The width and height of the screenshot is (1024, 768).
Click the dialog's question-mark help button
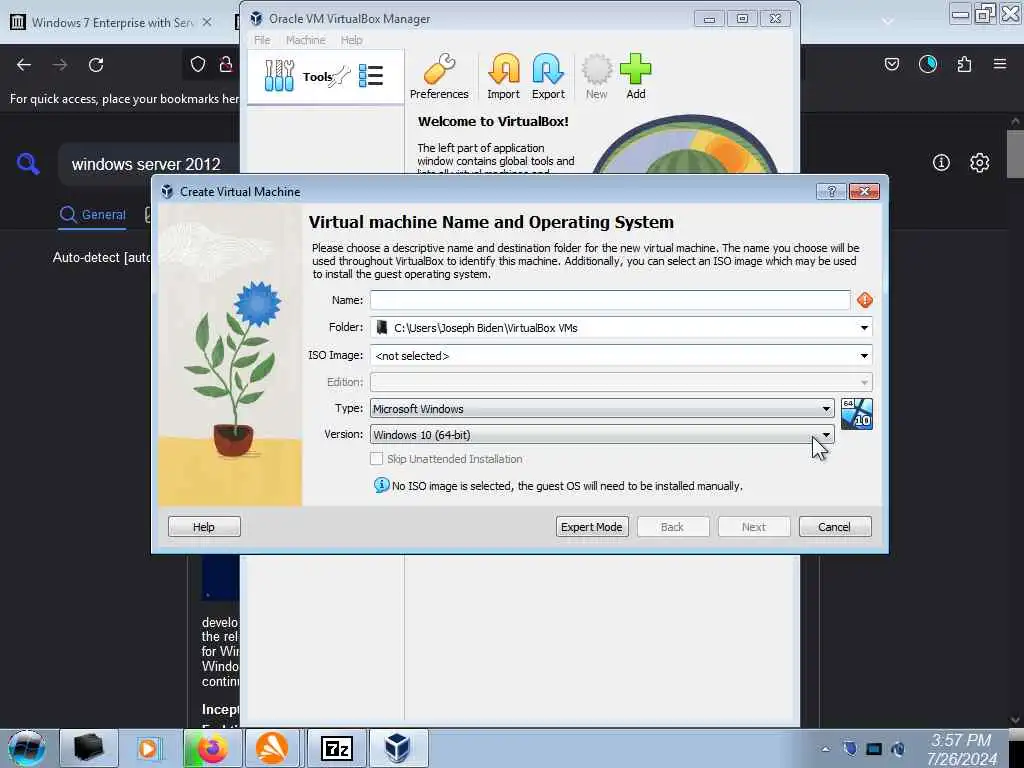831,191
